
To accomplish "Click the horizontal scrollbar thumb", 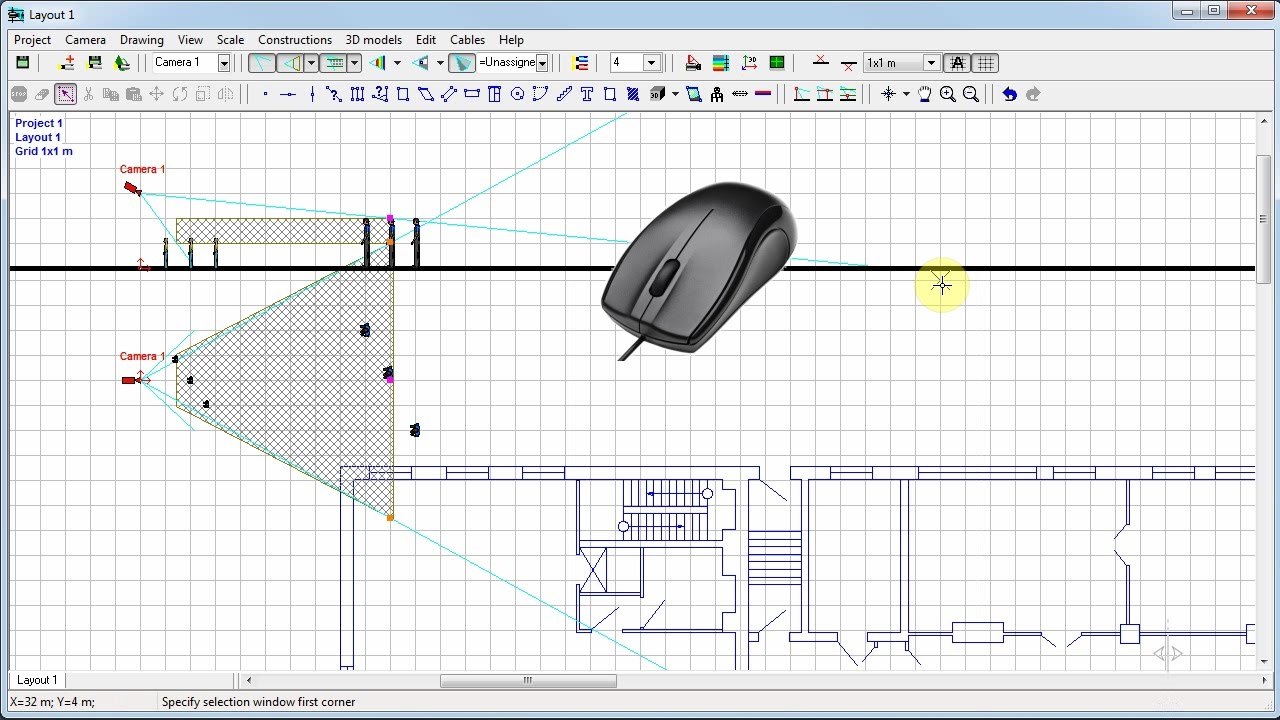I will point(528,681).
